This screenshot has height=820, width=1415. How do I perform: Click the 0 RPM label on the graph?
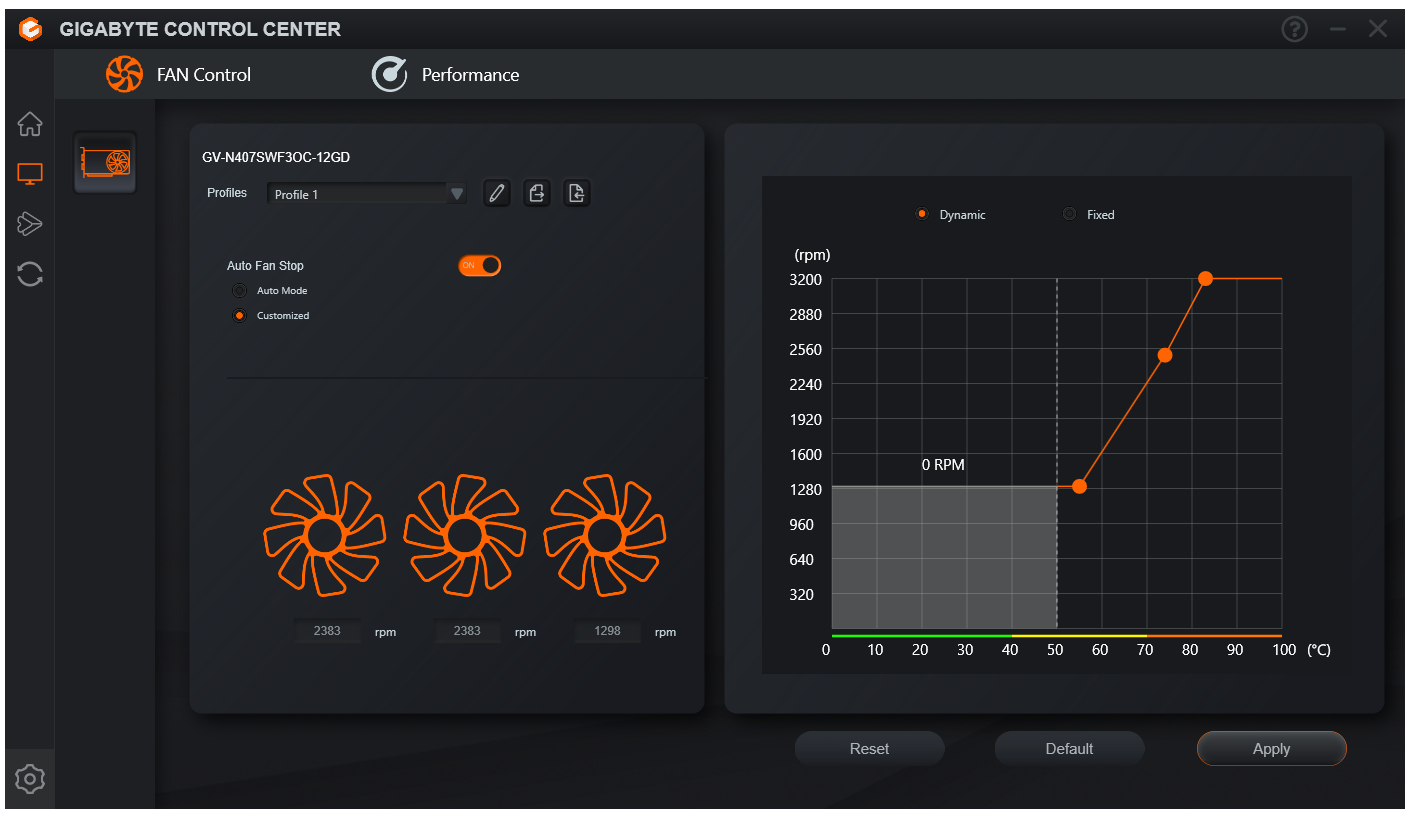tap(943, 465)
